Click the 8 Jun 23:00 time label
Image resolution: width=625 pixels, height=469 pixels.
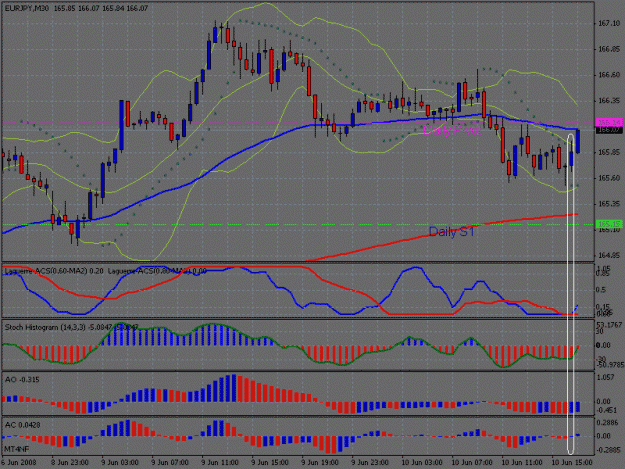pos(70,463)
